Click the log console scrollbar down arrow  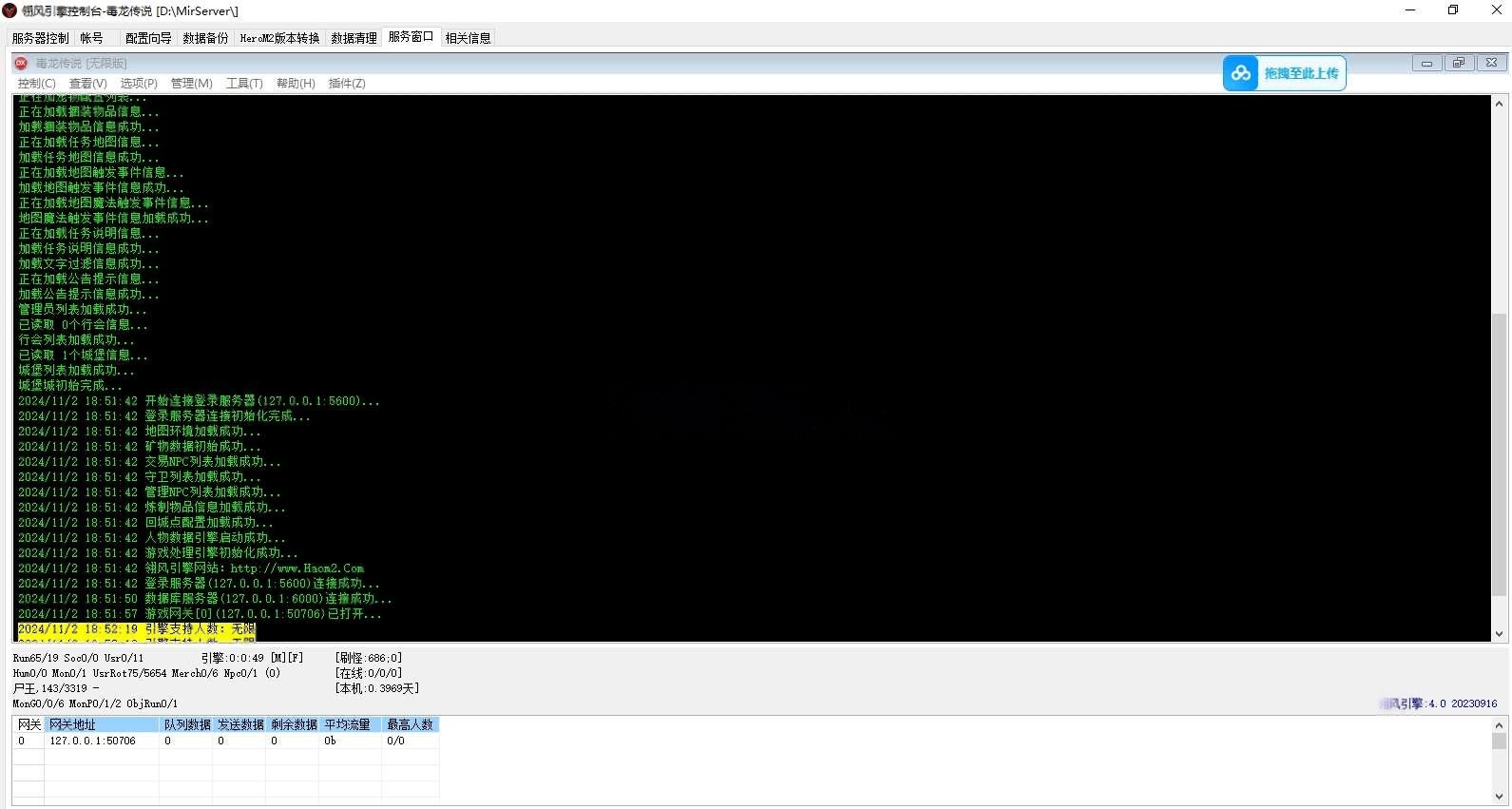coord(1500,634)
